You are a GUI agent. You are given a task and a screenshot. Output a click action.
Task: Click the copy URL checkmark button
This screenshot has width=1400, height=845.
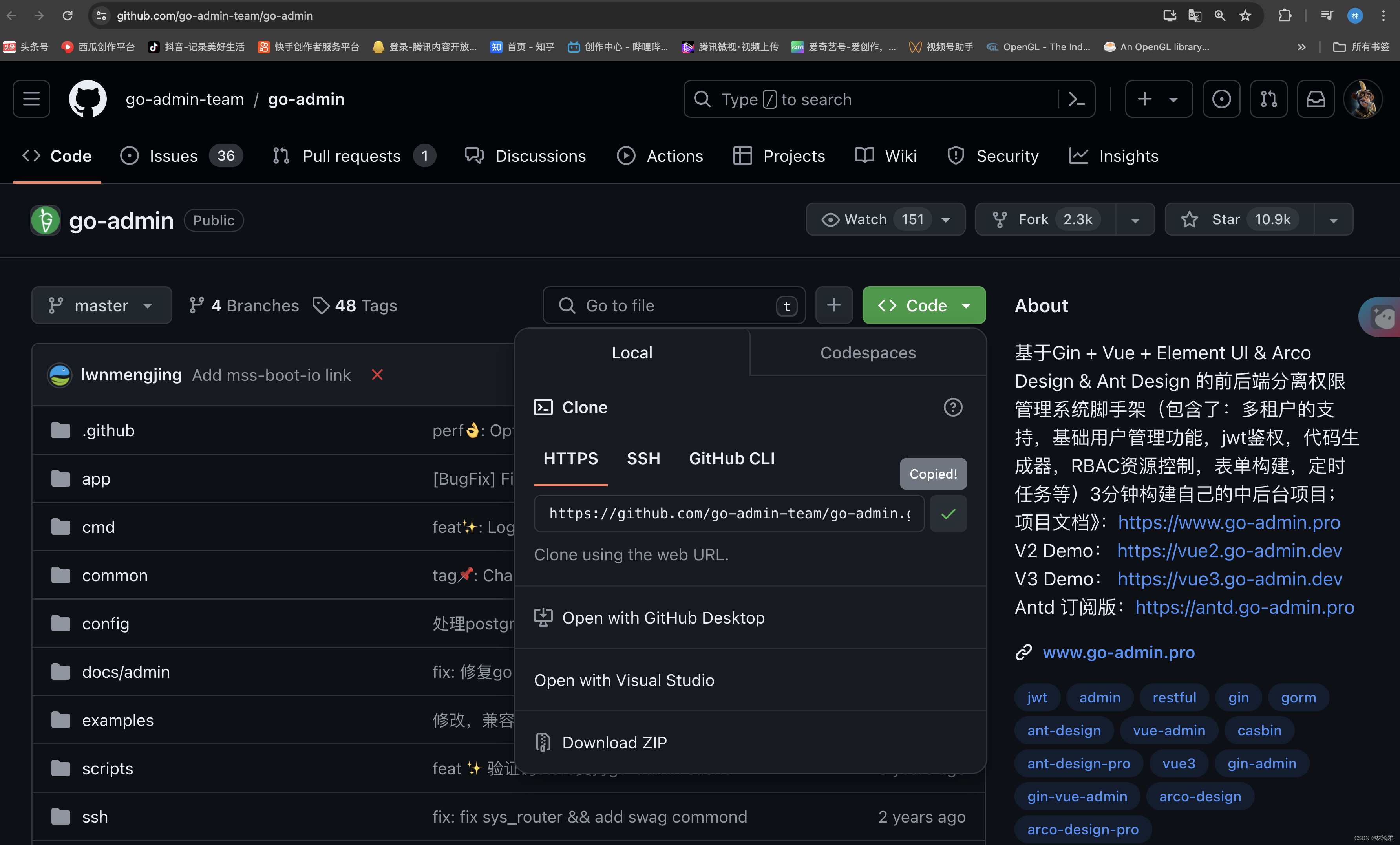(x=948, y=514)
